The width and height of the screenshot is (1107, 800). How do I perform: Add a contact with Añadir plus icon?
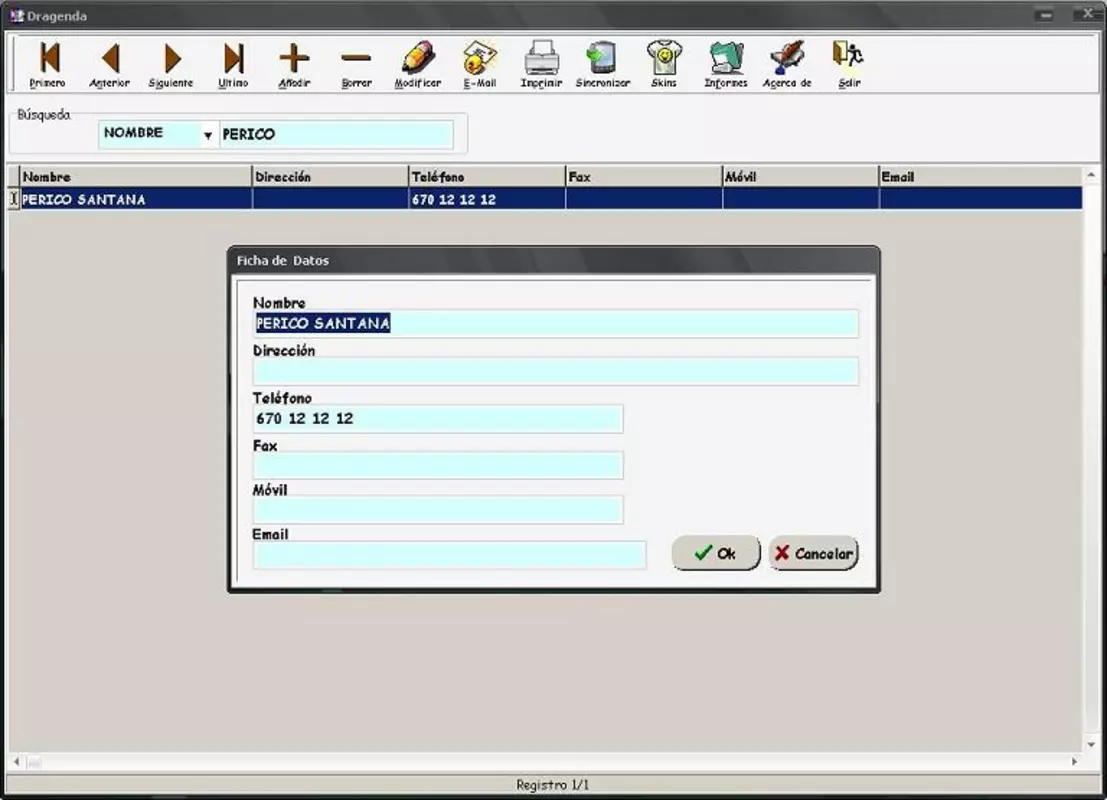click(x=294, y=64)
